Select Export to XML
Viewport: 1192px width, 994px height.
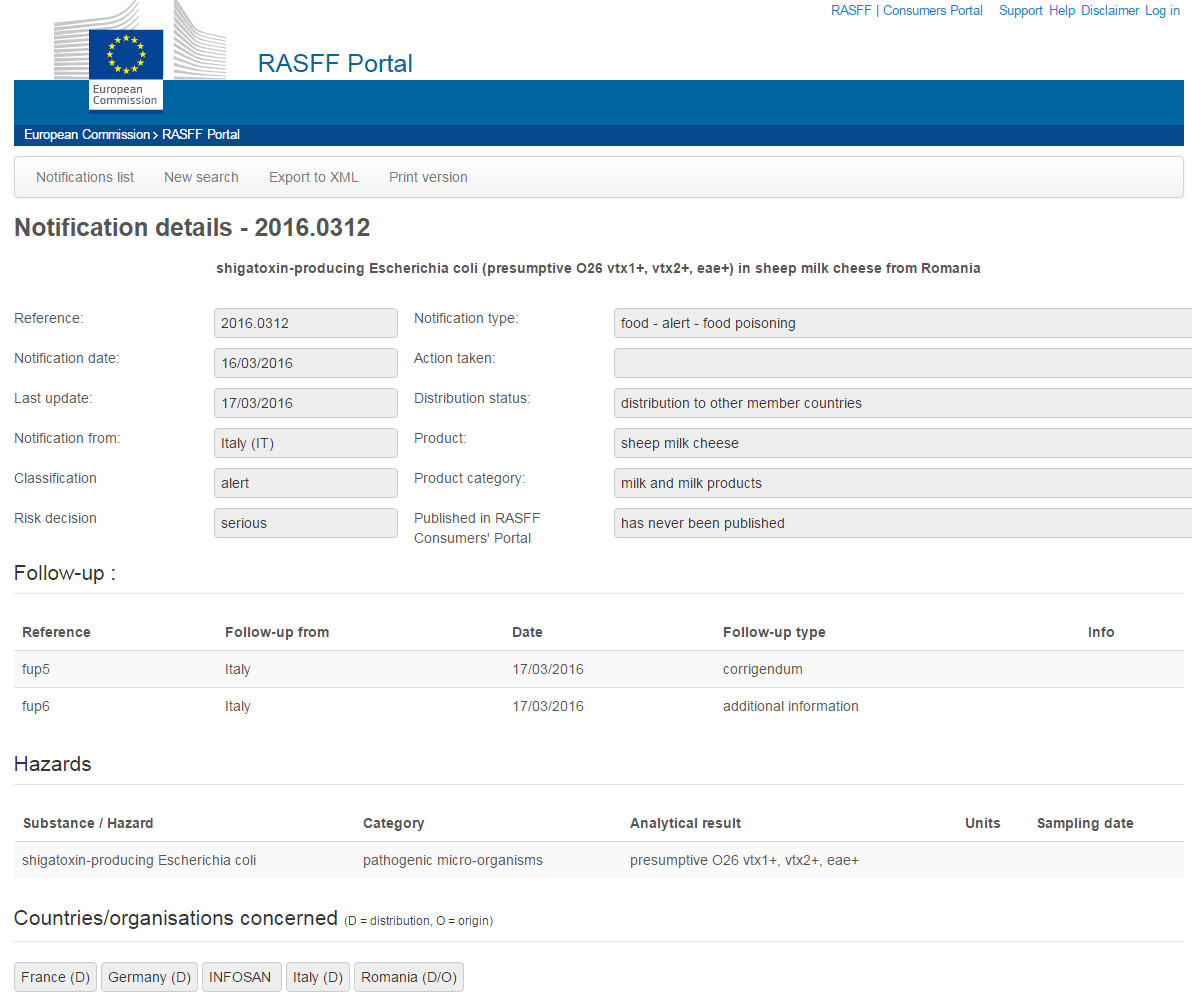pyautogui.click(x=313, y=177)
